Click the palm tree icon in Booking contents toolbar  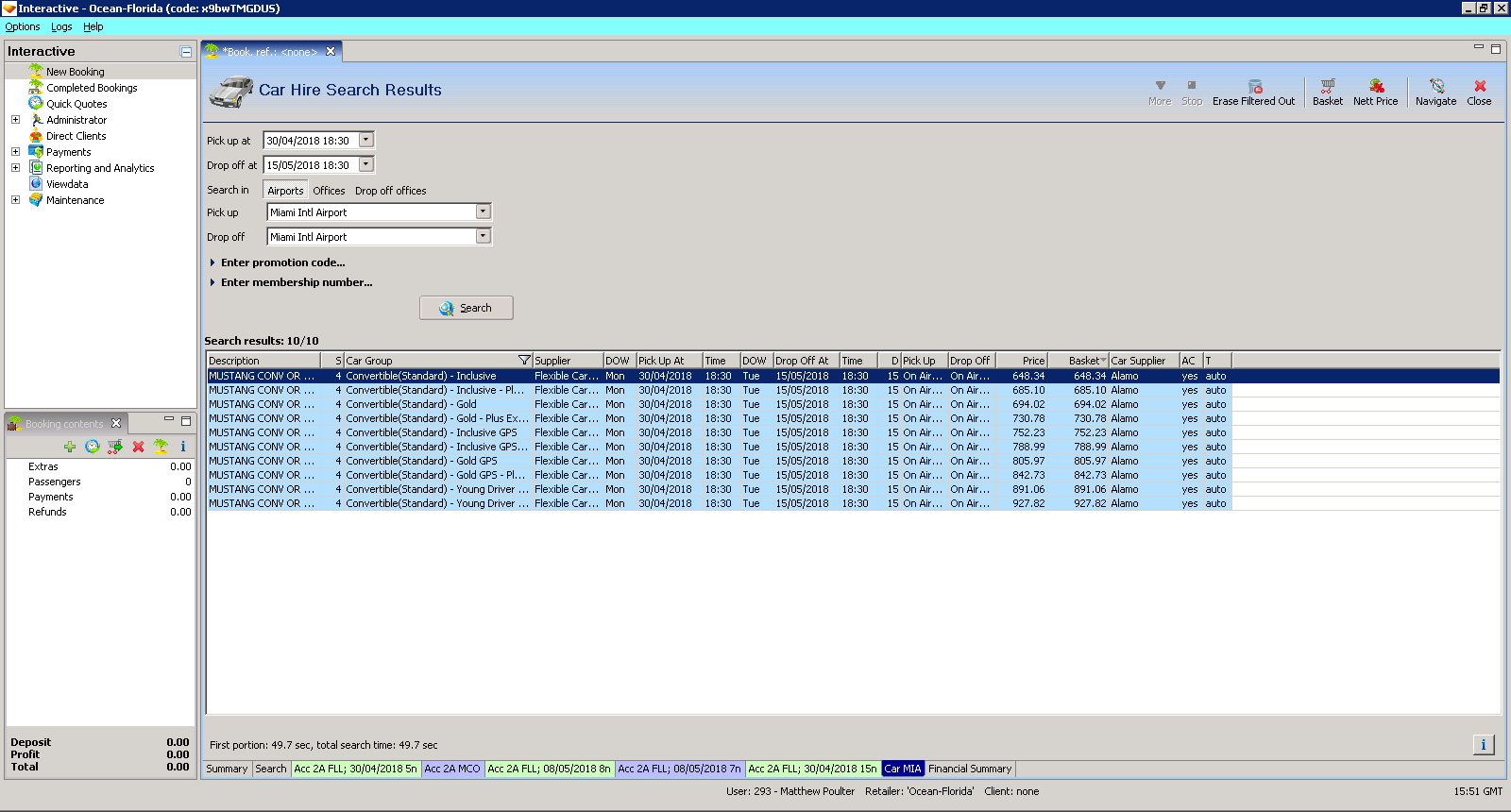click(x=161, y=447)
